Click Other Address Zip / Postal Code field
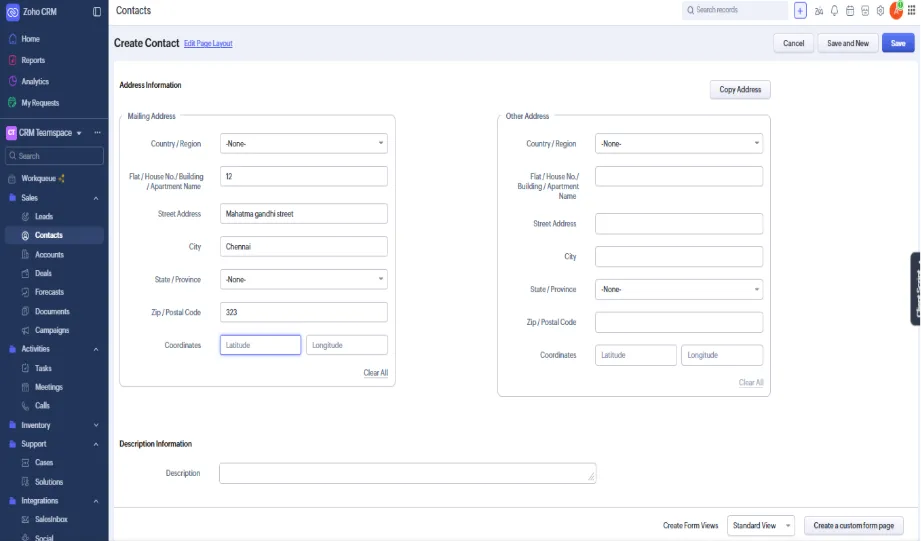This screenshot has height=541, width=921. coord(679,322)
